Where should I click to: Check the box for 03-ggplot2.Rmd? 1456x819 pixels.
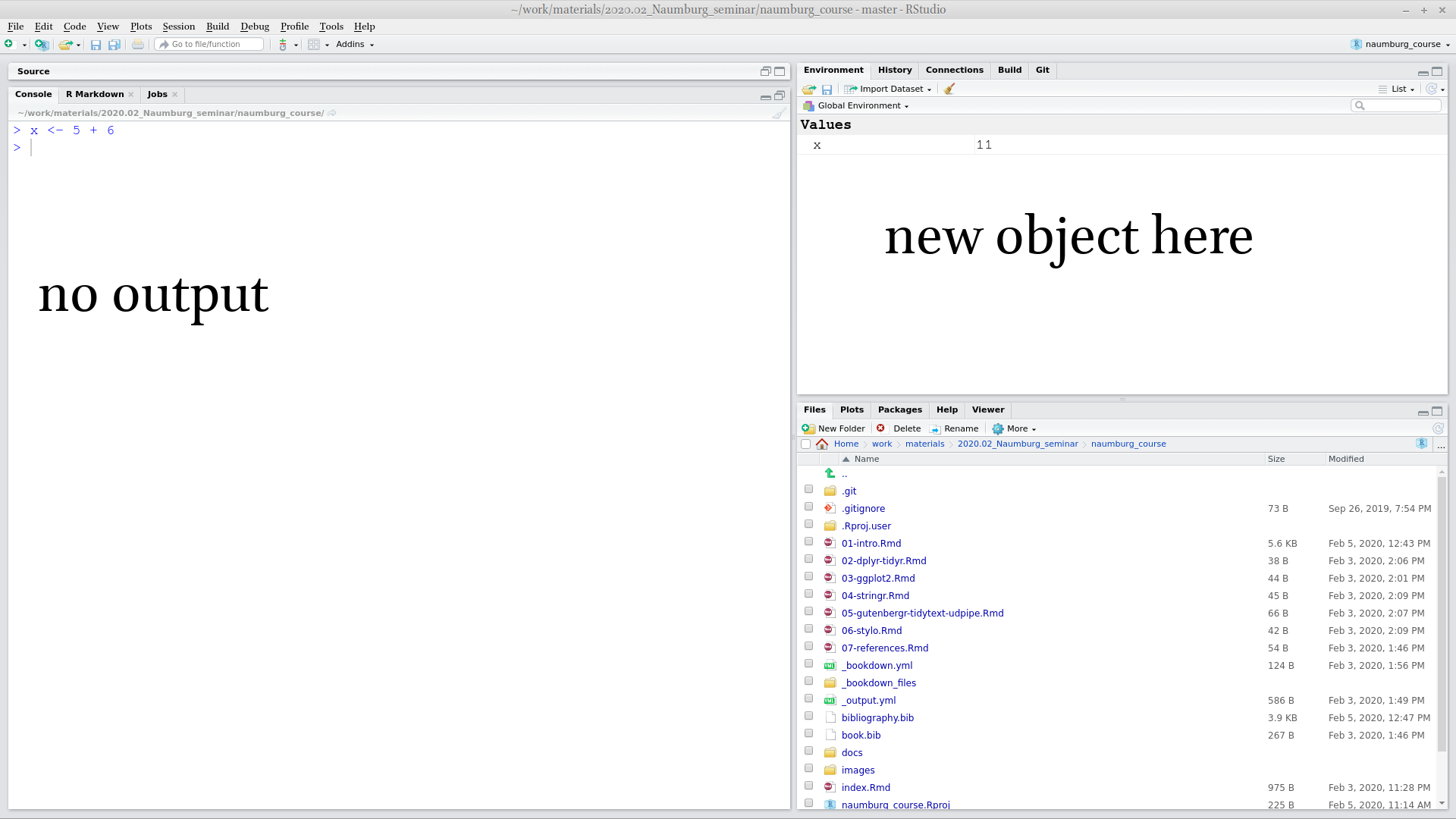point(808,576)
